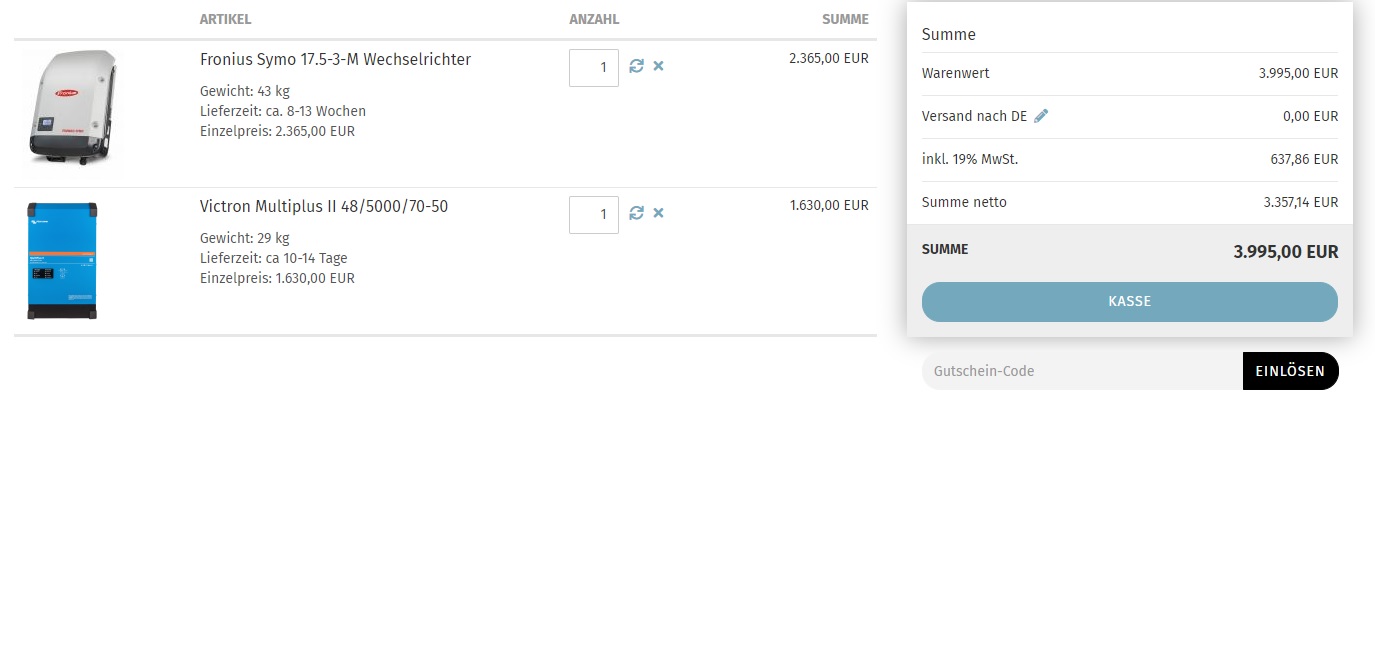
Task: Select the ARTIKEL column header
Action: [225, 19]
